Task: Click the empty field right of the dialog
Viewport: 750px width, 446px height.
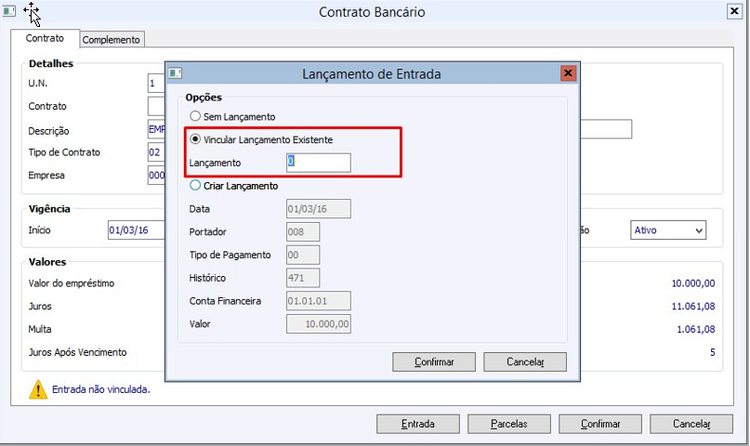Action: pyautogui.click(x=606, y=129)
